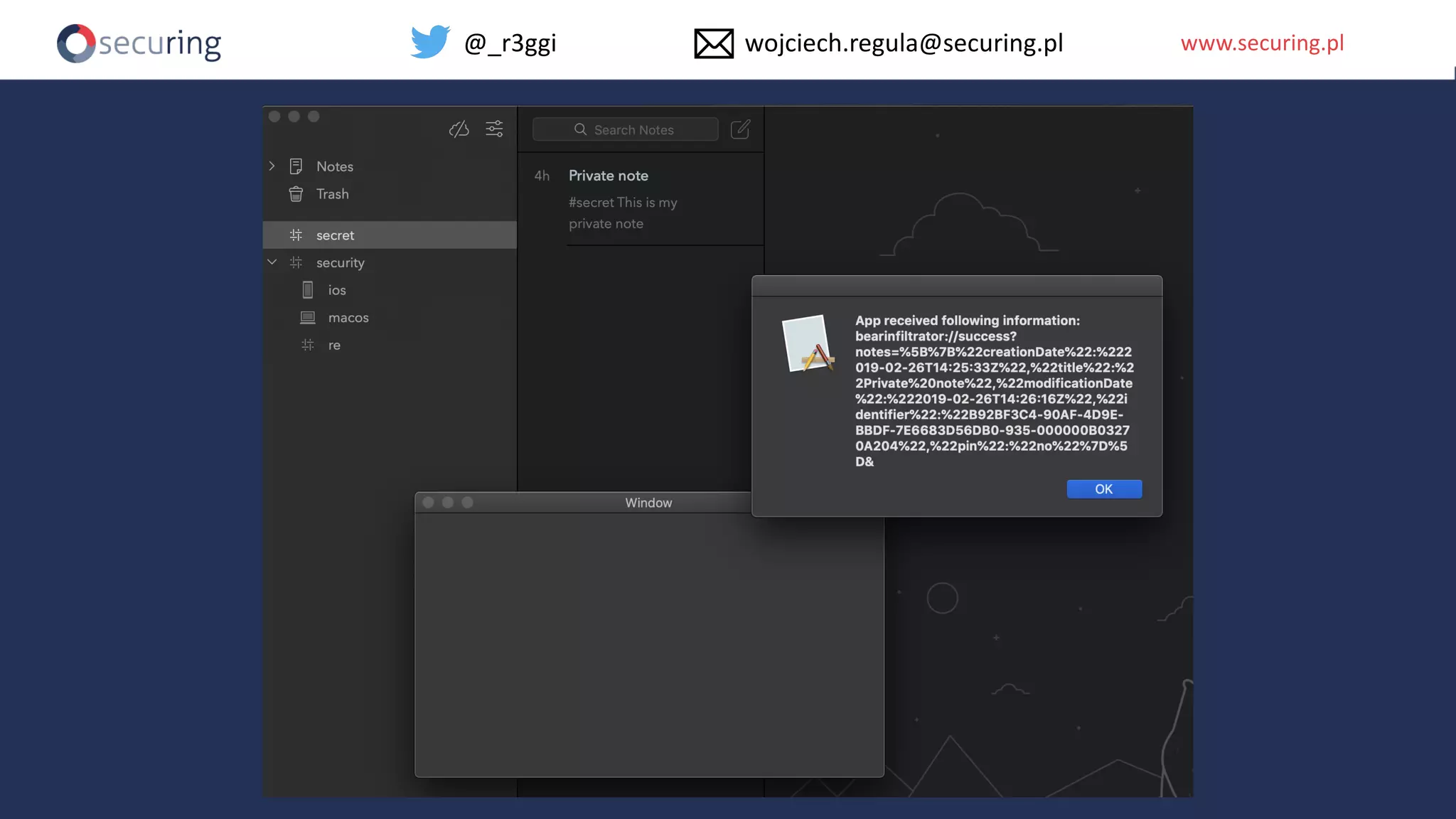Viewport: 1456px width, 819px height.
Task: Click the Trash bin icon
Action: point(296,194)
